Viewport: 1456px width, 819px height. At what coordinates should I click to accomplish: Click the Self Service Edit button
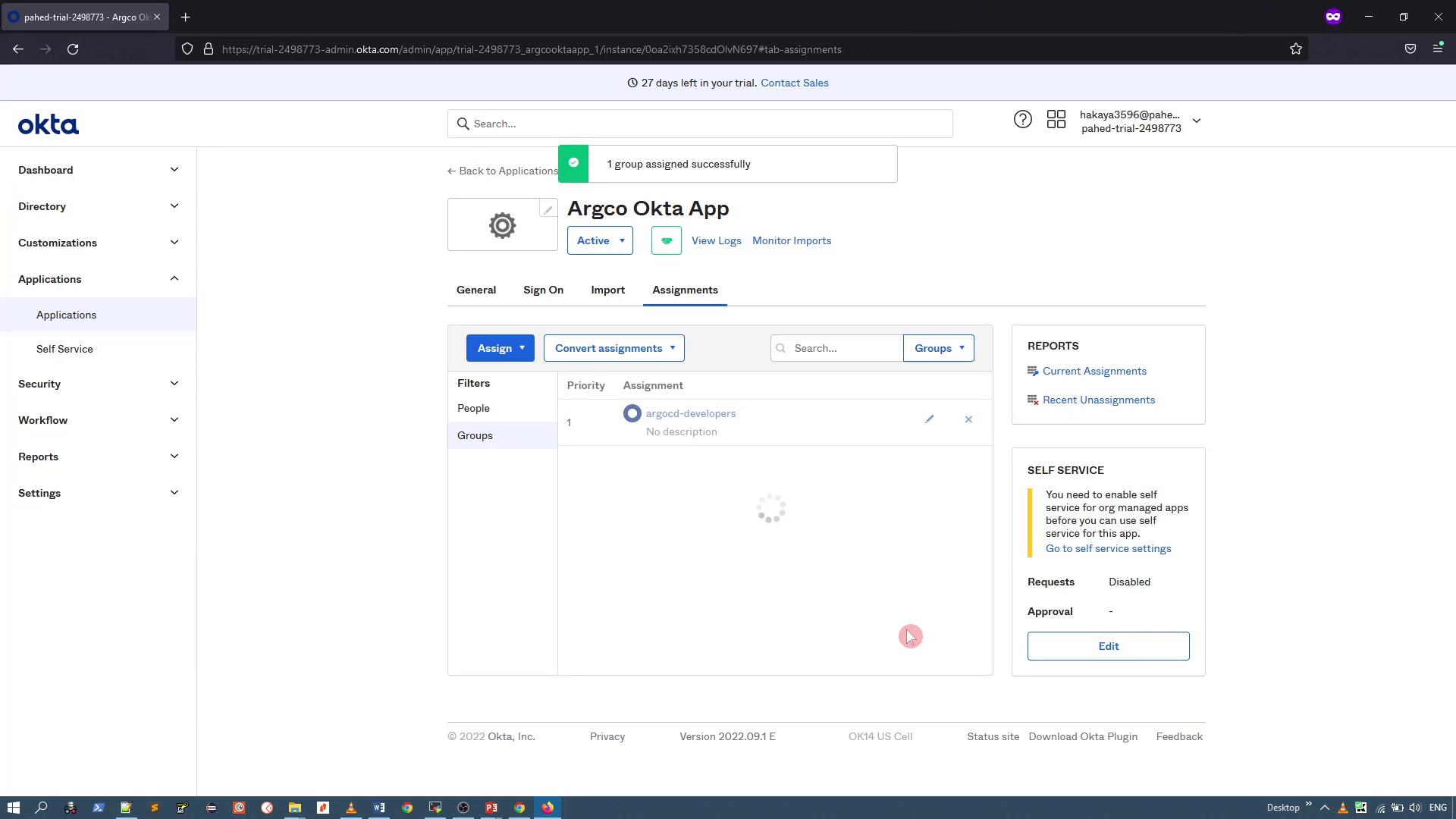point(1109,646)
